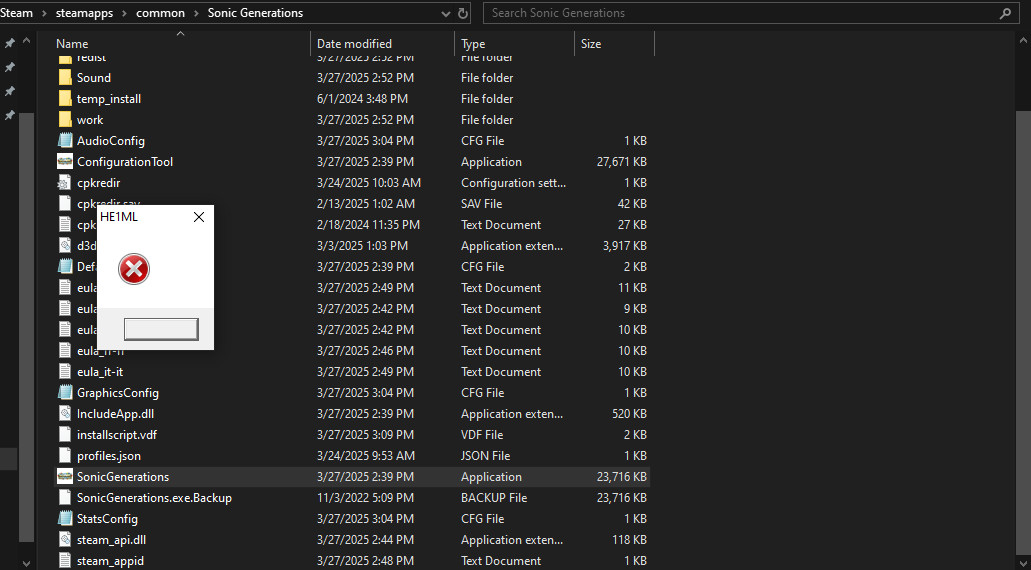Click the ConfigurationTool application icon
This screenshot has height=570, width=1031.
pyautogui.click(x=65, y=162)
